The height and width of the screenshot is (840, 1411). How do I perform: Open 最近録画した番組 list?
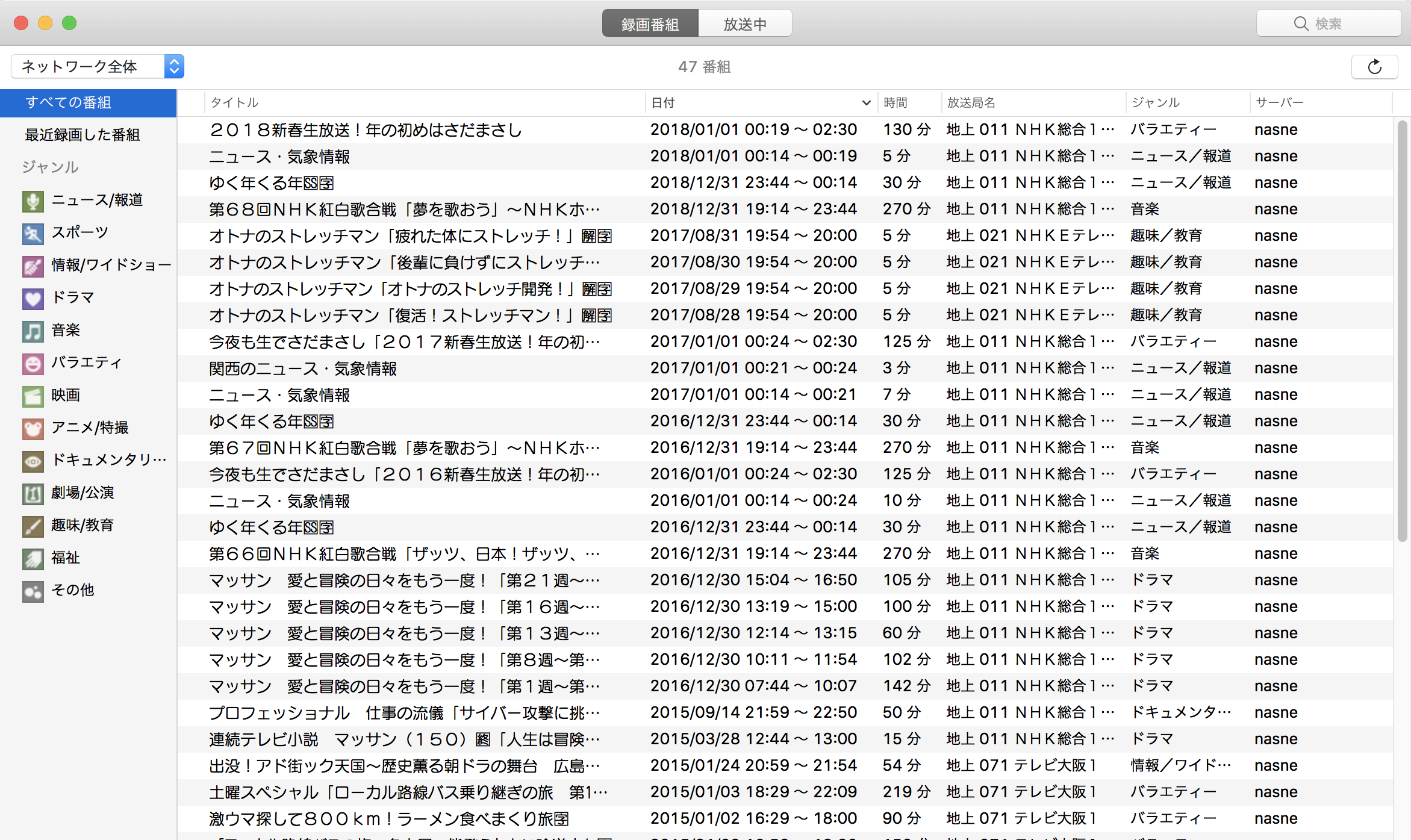(x=83, y=135)
